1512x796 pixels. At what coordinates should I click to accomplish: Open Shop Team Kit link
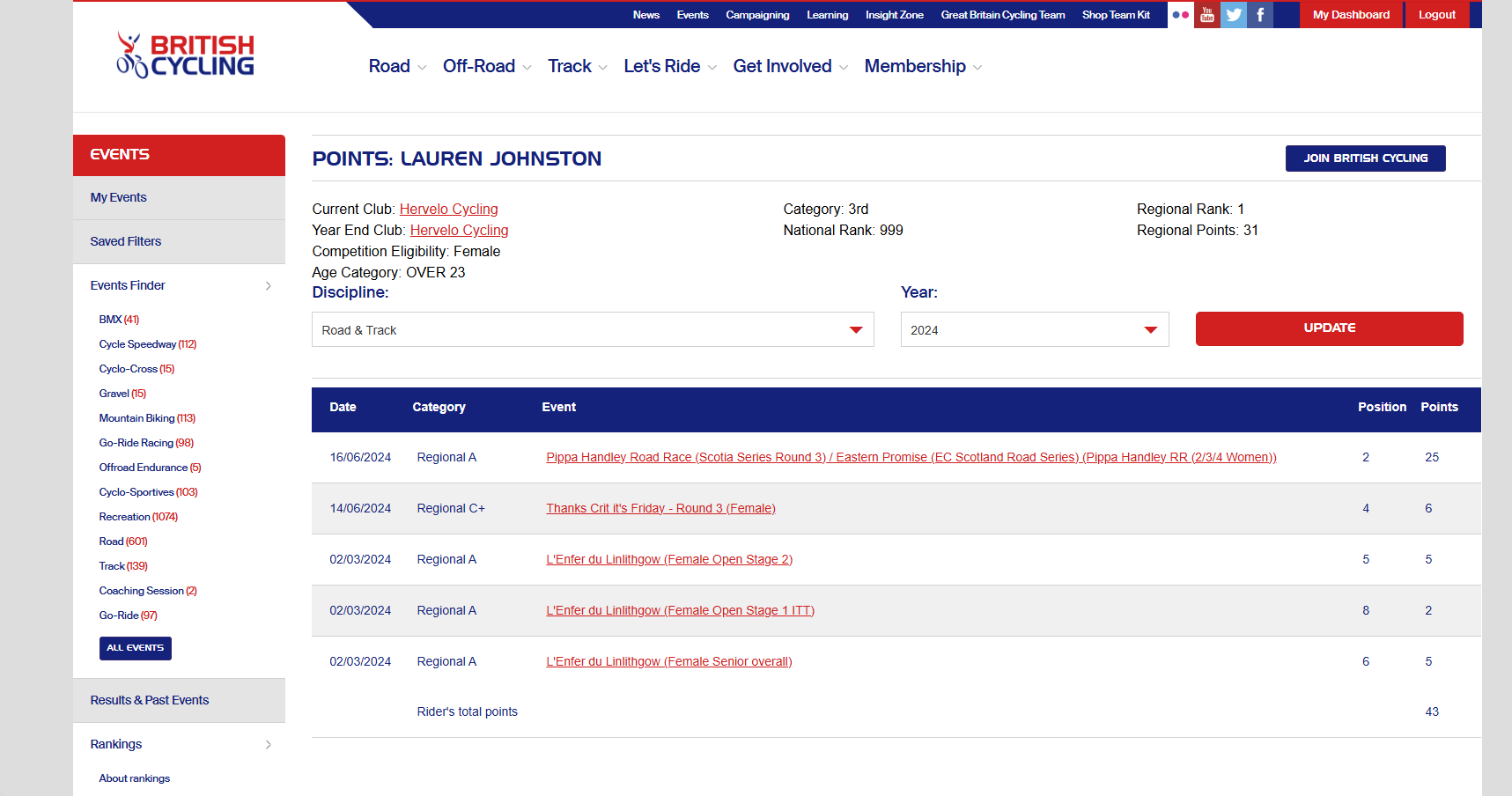tap(1116, 15)
